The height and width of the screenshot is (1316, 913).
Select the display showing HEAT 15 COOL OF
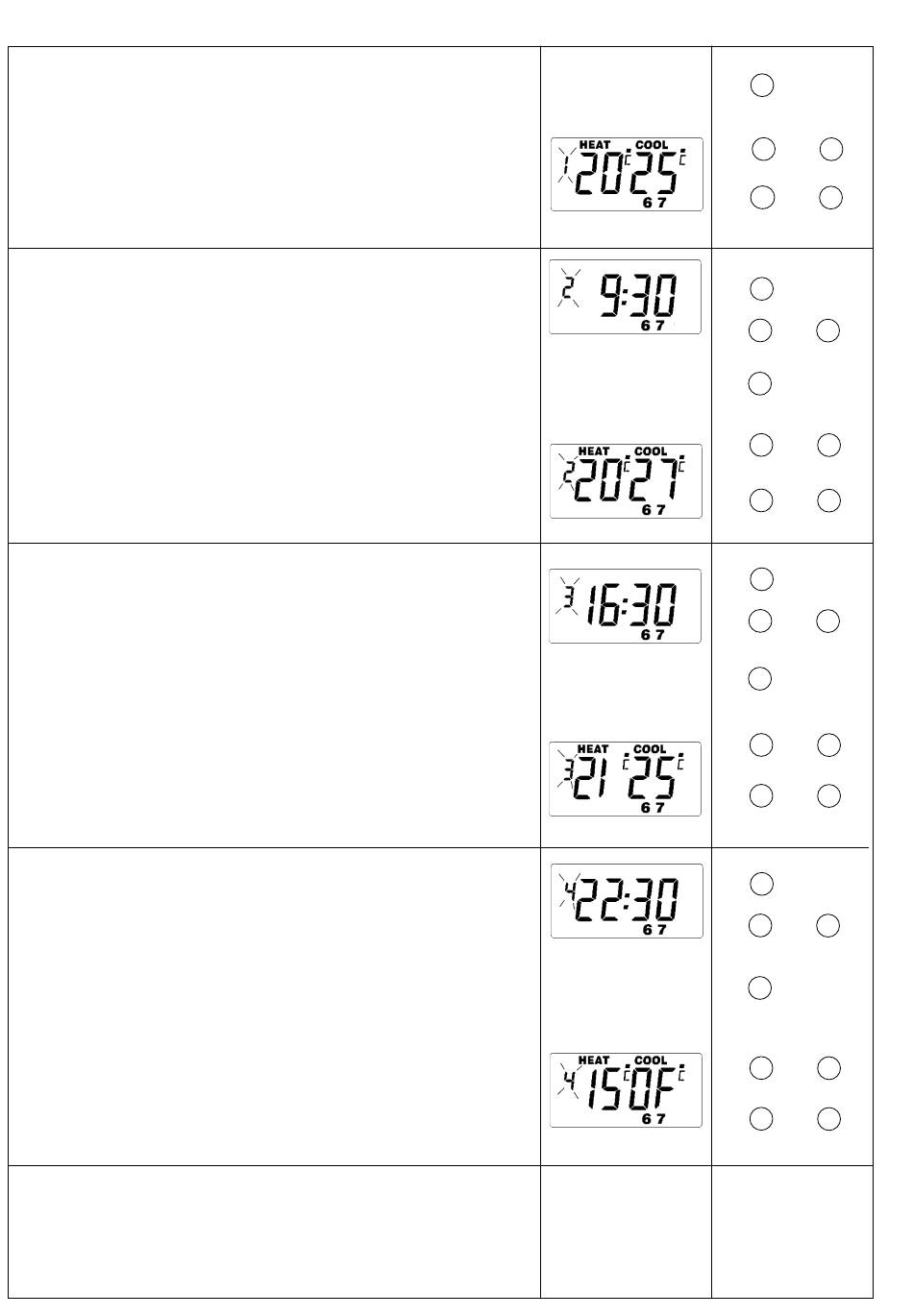(x=627, y=1090)
